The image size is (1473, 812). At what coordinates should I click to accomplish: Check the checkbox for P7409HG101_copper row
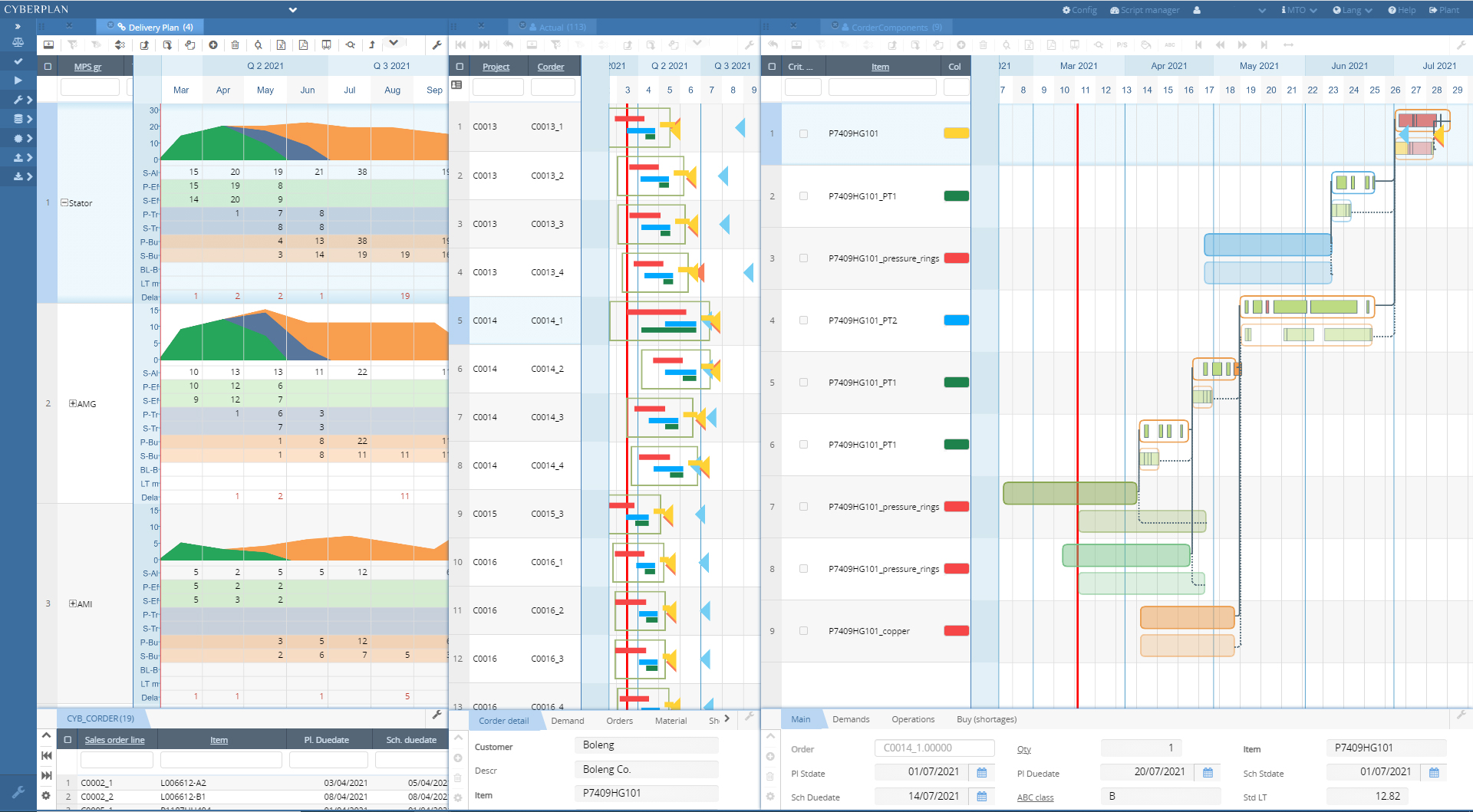pyautogui.click(x=803, y=630)
